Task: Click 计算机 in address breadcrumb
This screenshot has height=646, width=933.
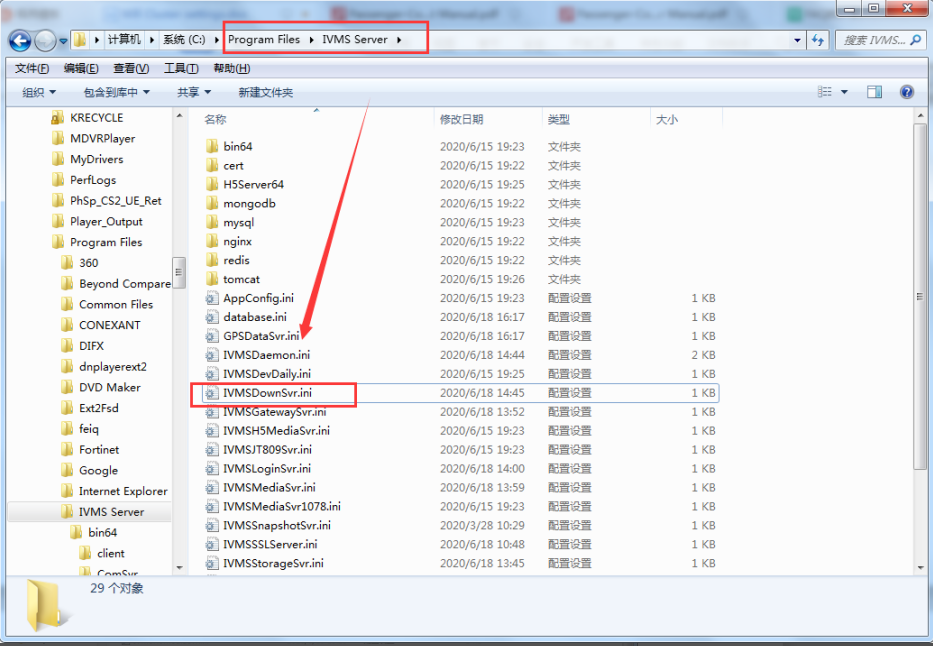Action: click(124, 39)
